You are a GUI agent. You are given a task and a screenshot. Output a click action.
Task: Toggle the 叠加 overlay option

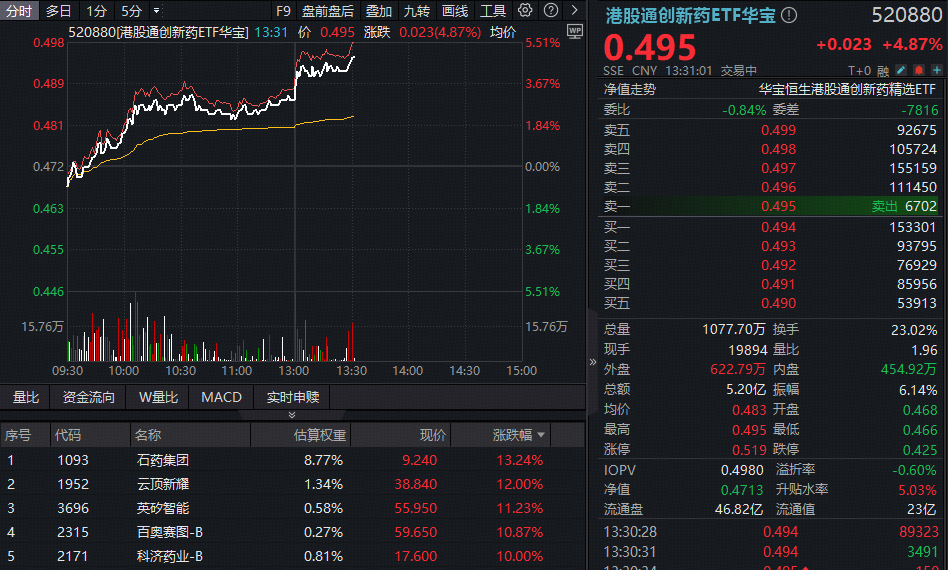(x=378, y=11)
